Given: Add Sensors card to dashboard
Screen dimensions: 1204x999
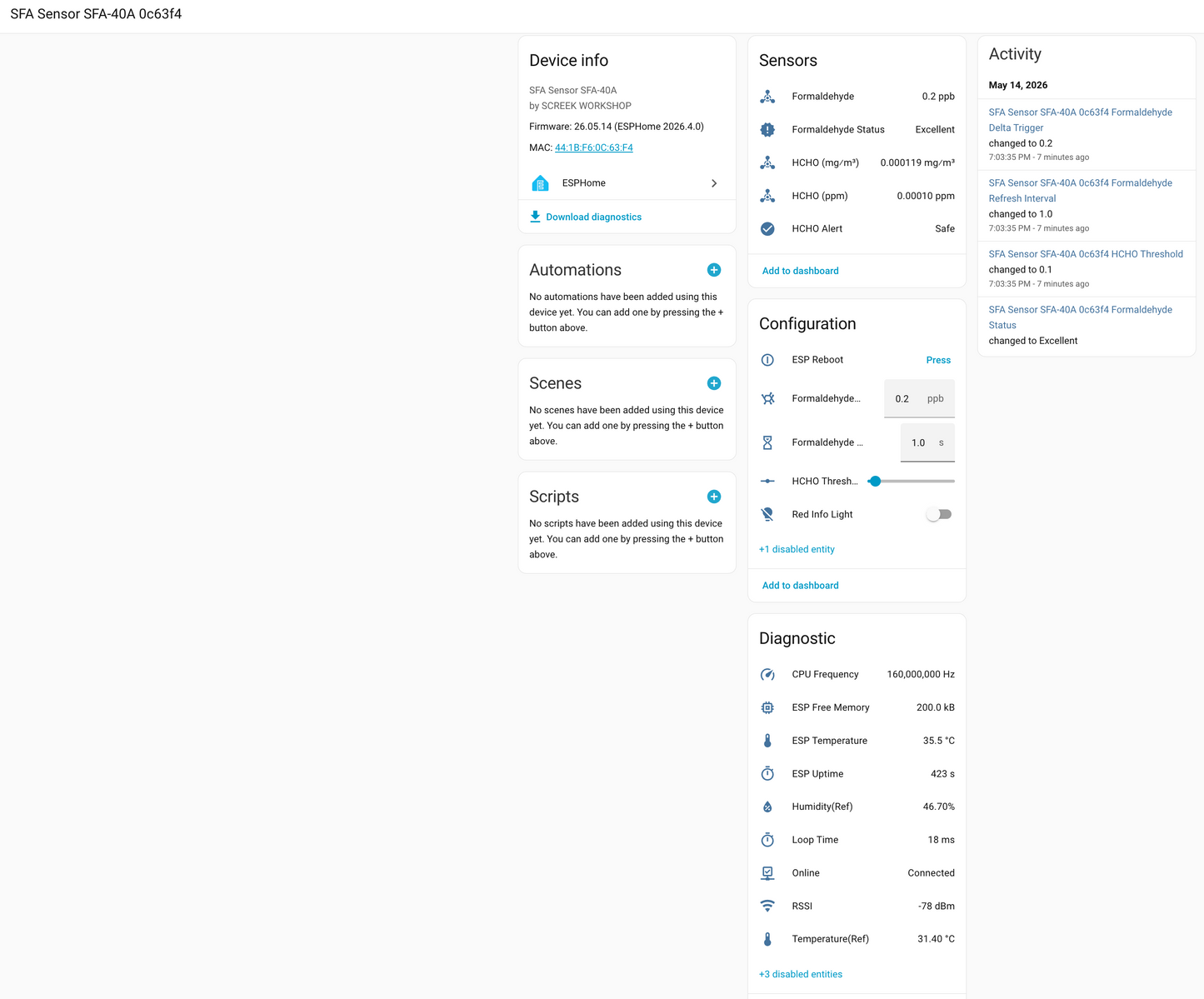Looking at the screenshot, I should [x=801, y=271].
